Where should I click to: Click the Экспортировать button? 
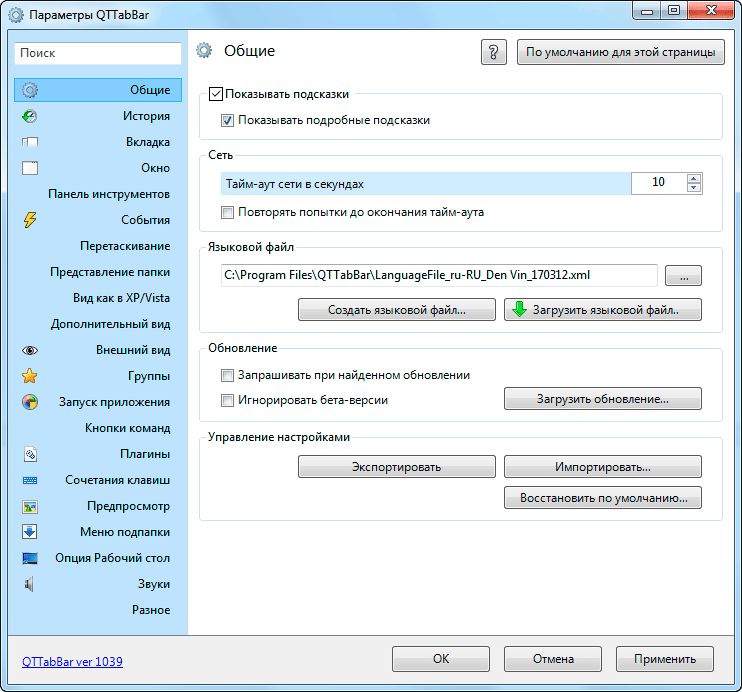coord(397,467)
